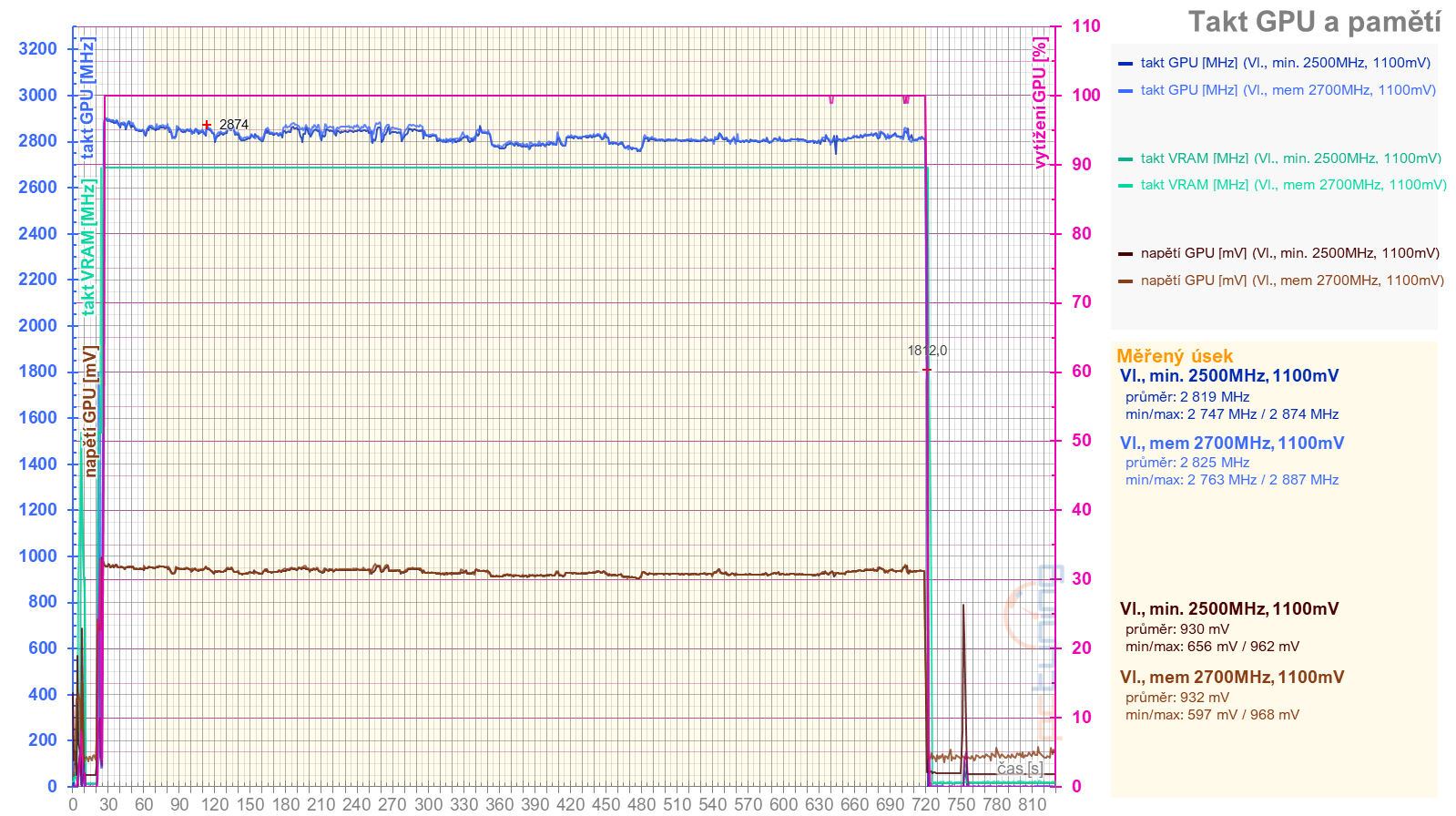This screenshot has height=816, width=1456.
Task: Click left axis tick 1000
Action: (37, 556)
